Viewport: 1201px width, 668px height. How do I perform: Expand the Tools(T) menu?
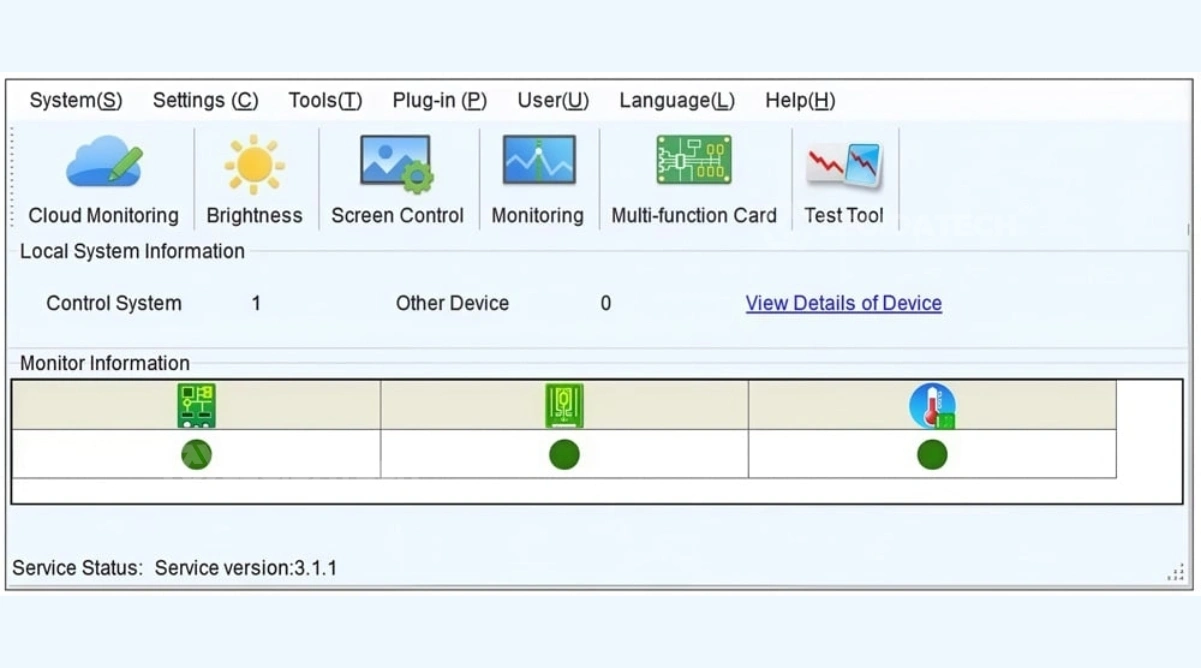click(325, 101)
